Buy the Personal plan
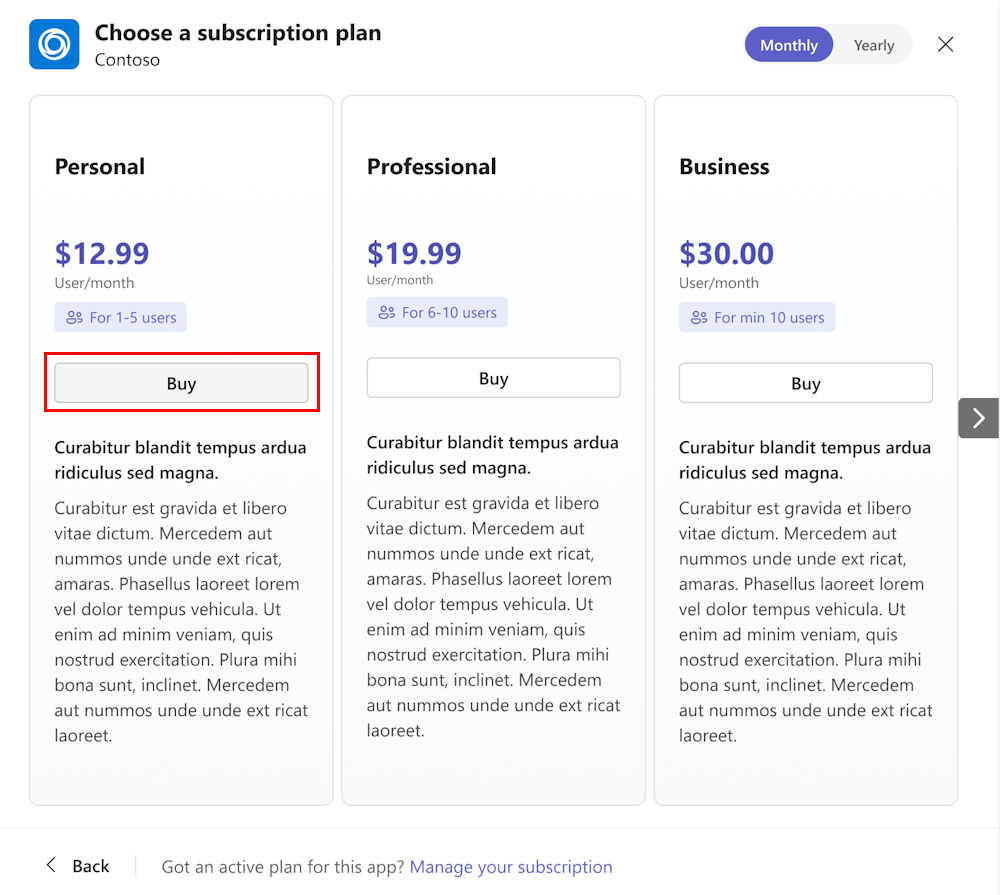The image size is (1000, 895). pos(181,383)
